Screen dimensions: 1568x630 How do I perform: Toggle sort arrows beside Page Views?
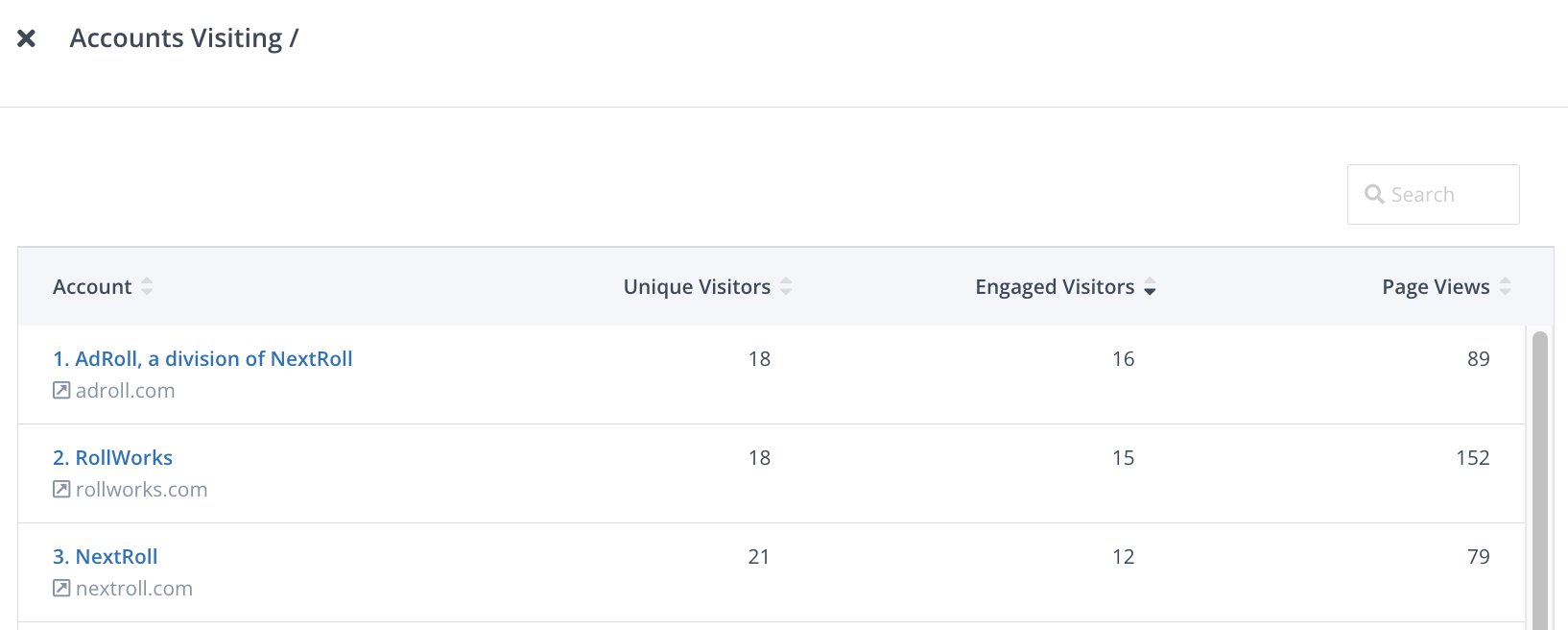point(1505,286)
